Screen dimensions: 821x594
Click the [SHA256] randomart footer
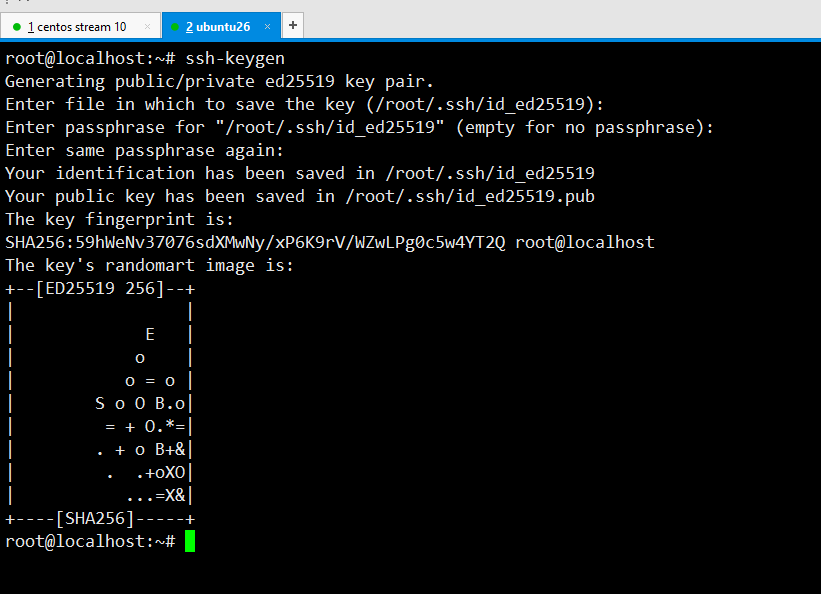click(95, 519)
